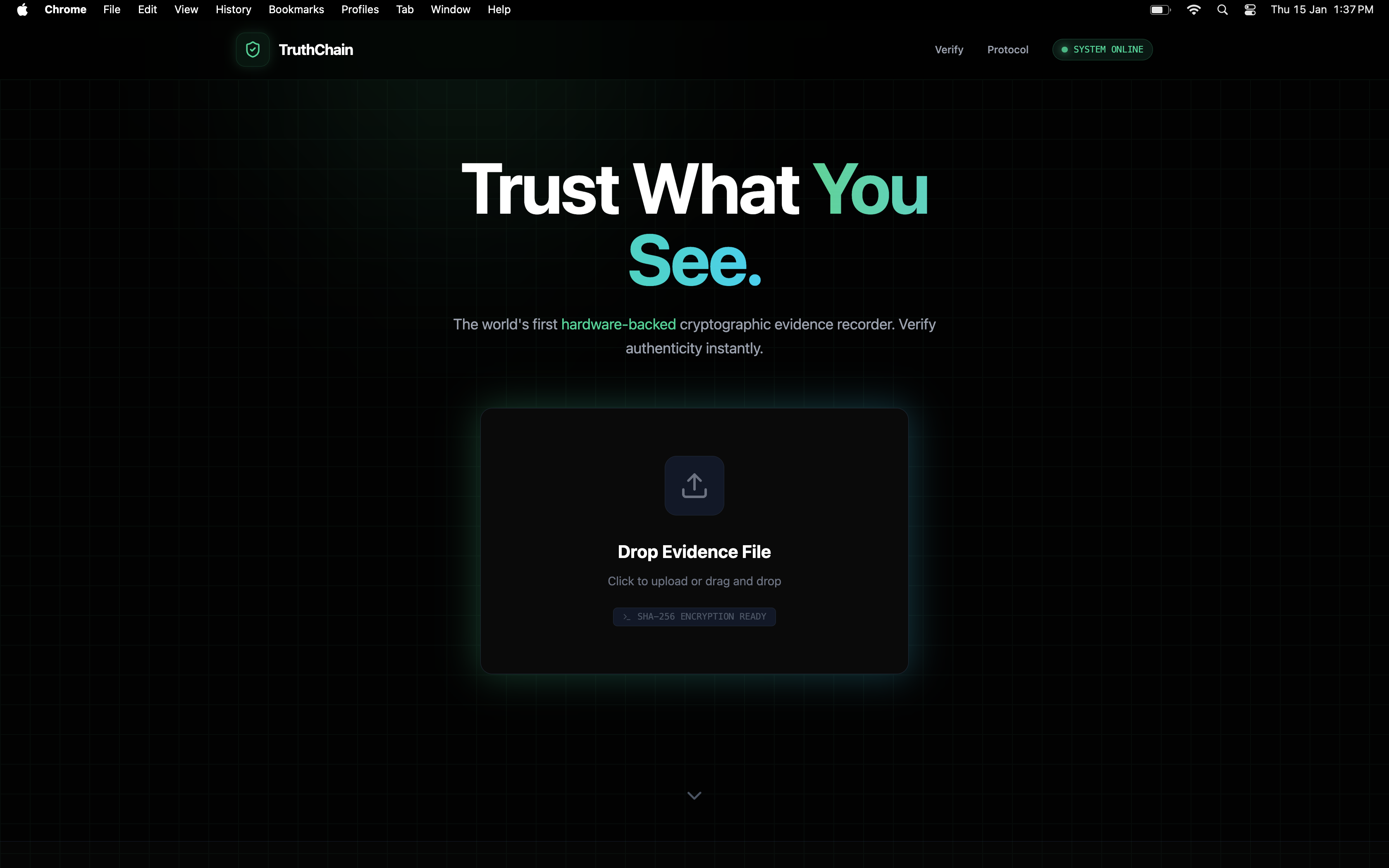The width and height of the screenshot is (1389, 868).
Task: Open macOS Spotlight search icon
Action: (x=1222, y=10)
